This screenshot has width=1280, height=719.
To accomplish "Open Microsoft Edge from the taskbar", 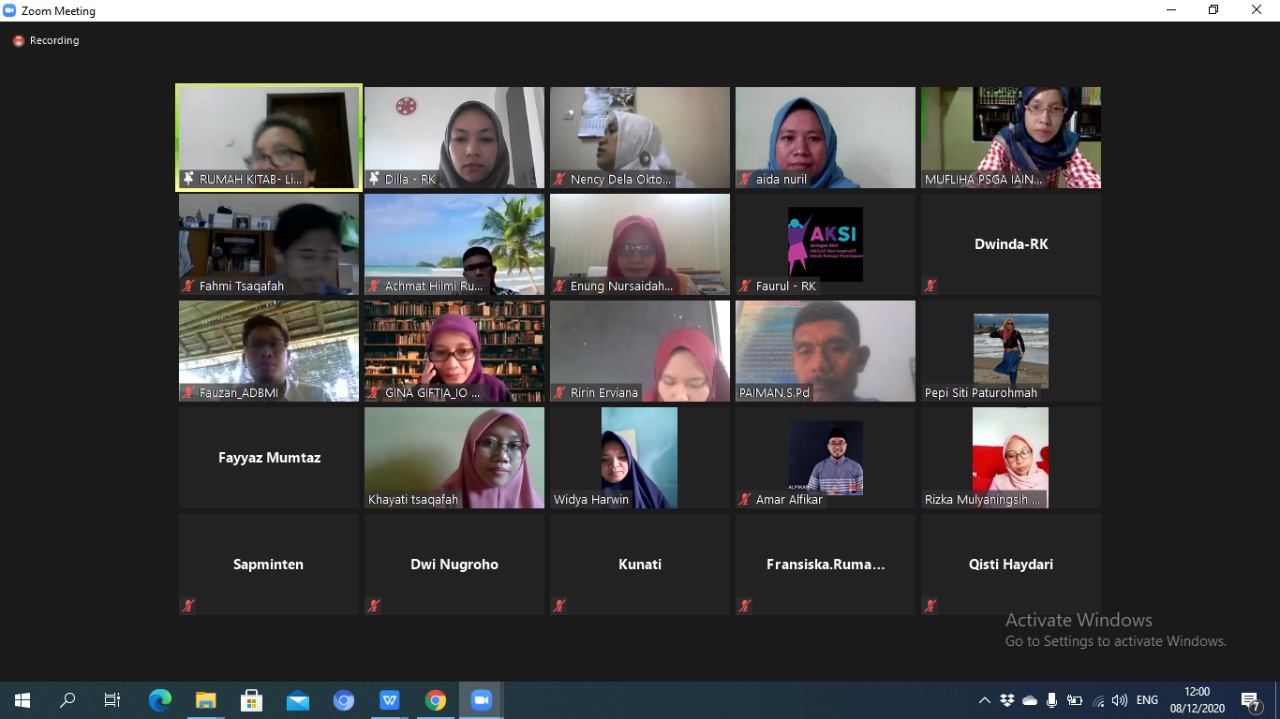I will (160, 700).
